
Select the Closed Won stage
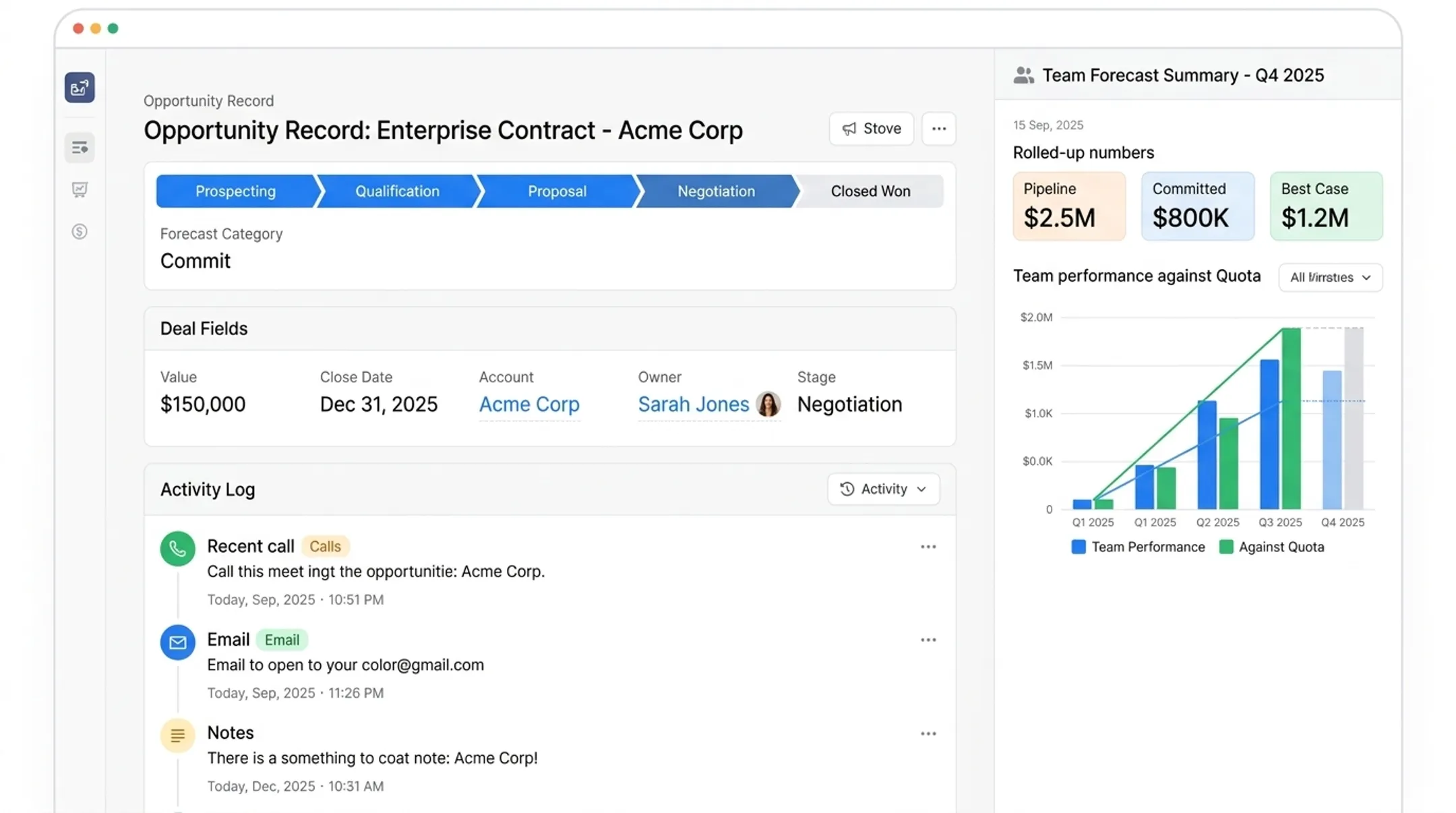point(870,191)
